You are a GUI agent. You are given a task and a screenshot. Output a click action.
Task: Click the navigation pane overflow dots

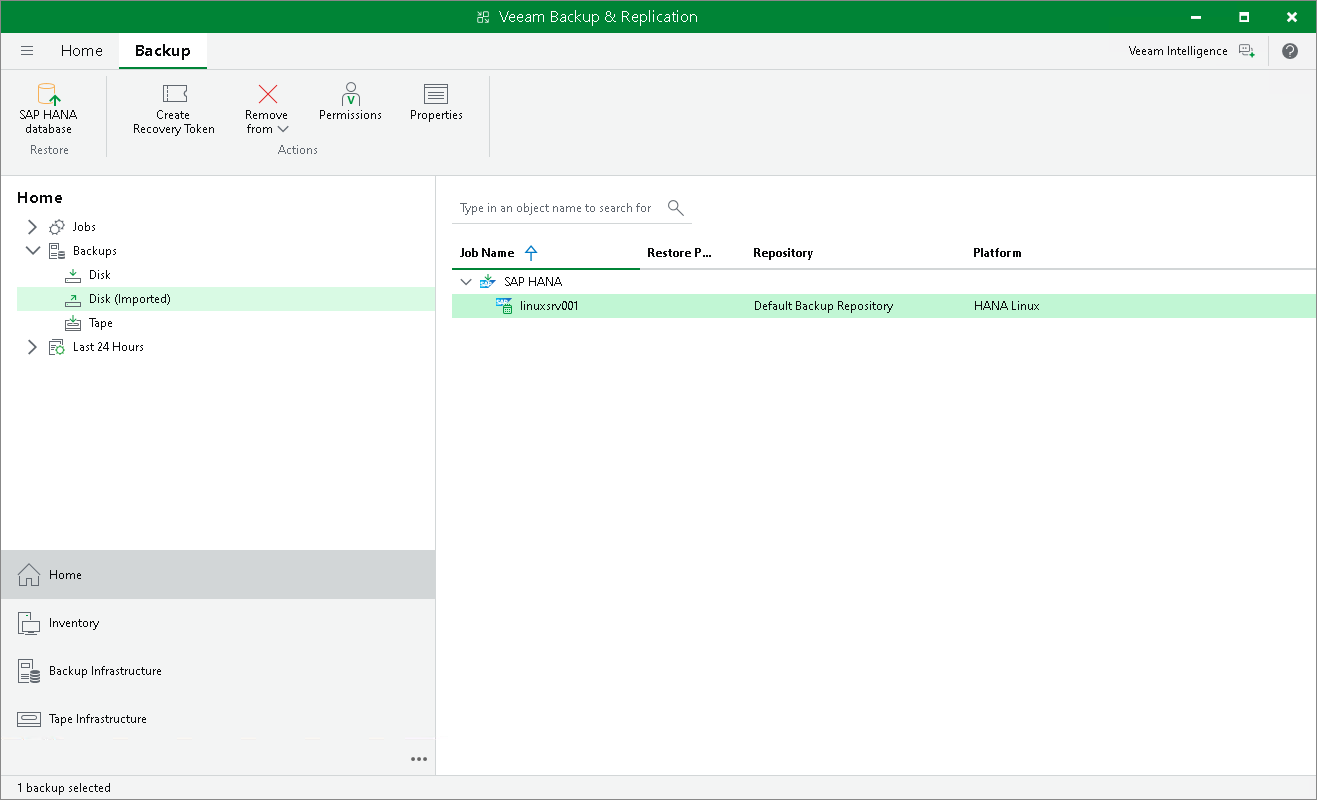click(419, 759)
